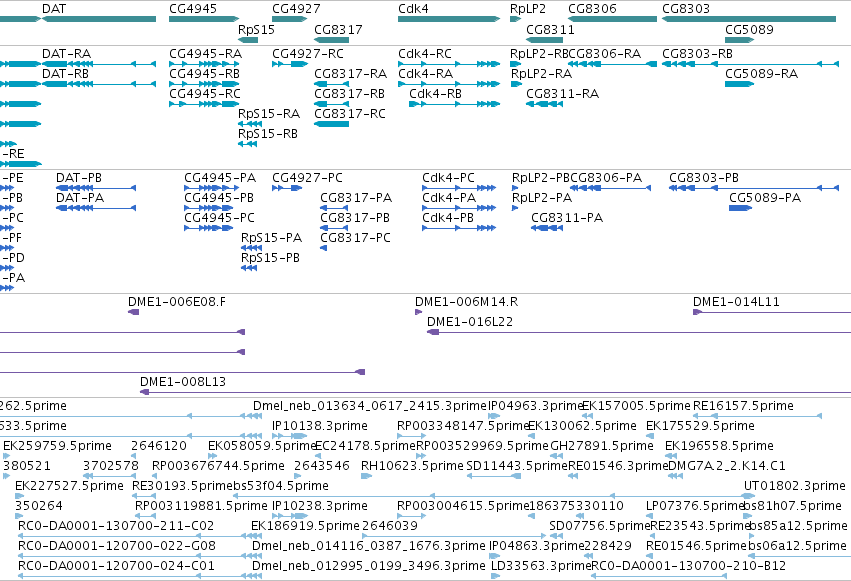Screen dimensions: 851x581
Task: Select the RpS15-RB transcript label
Action: pos(268,134)
